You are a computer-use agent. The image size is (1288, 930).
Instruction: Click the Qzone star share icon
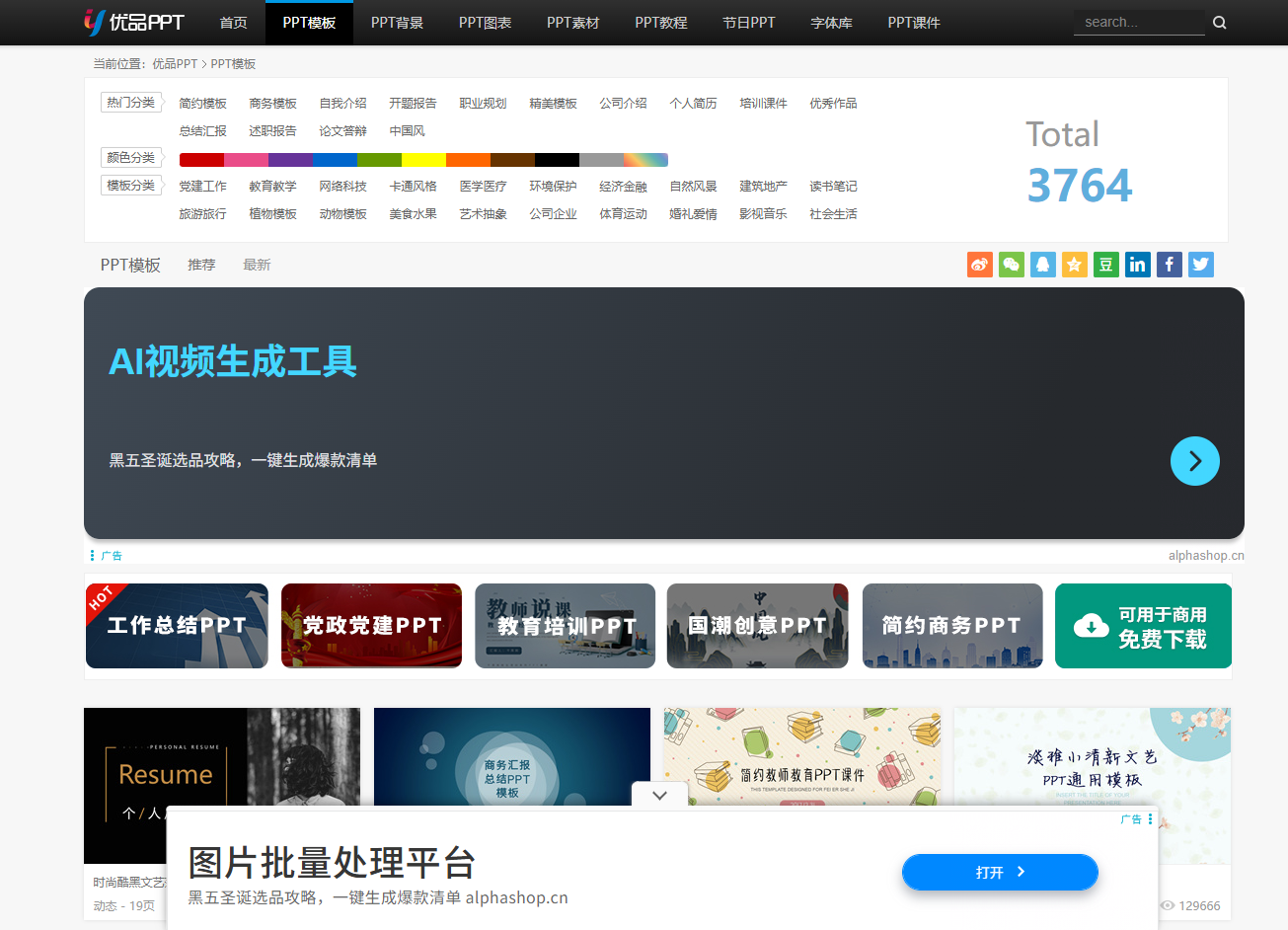[x=1074, y=264]
